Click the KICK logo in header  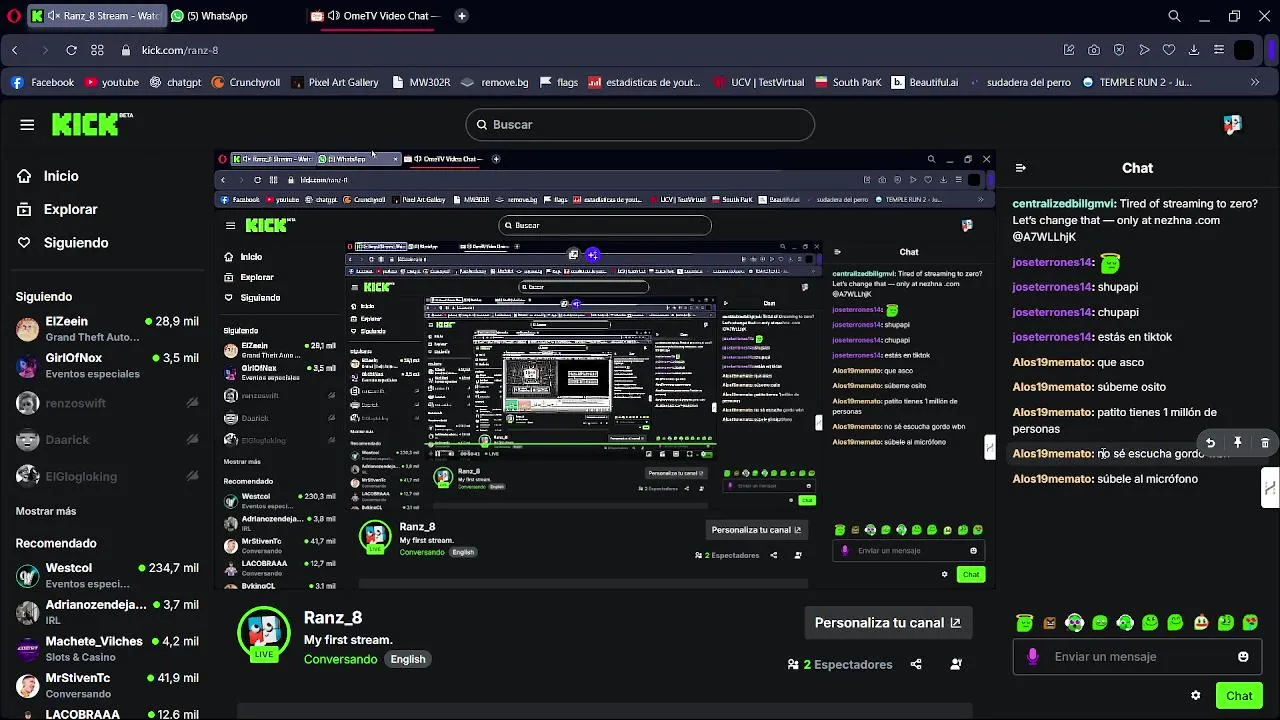(x=92, y=124)
